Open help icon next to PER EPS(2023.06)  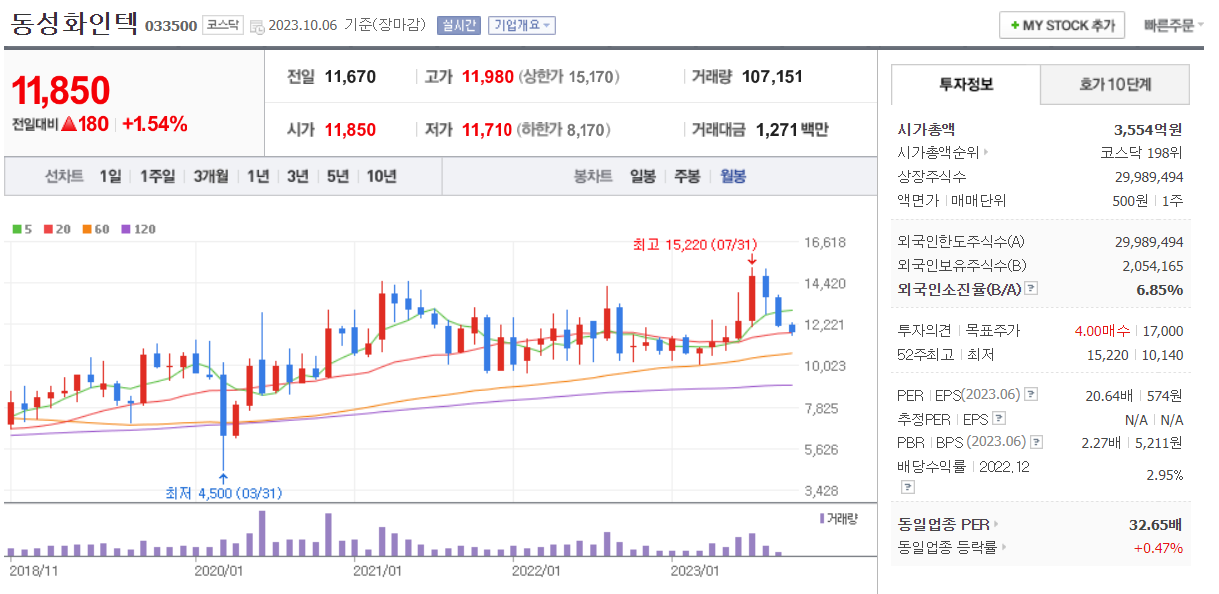pos(1032,395)
